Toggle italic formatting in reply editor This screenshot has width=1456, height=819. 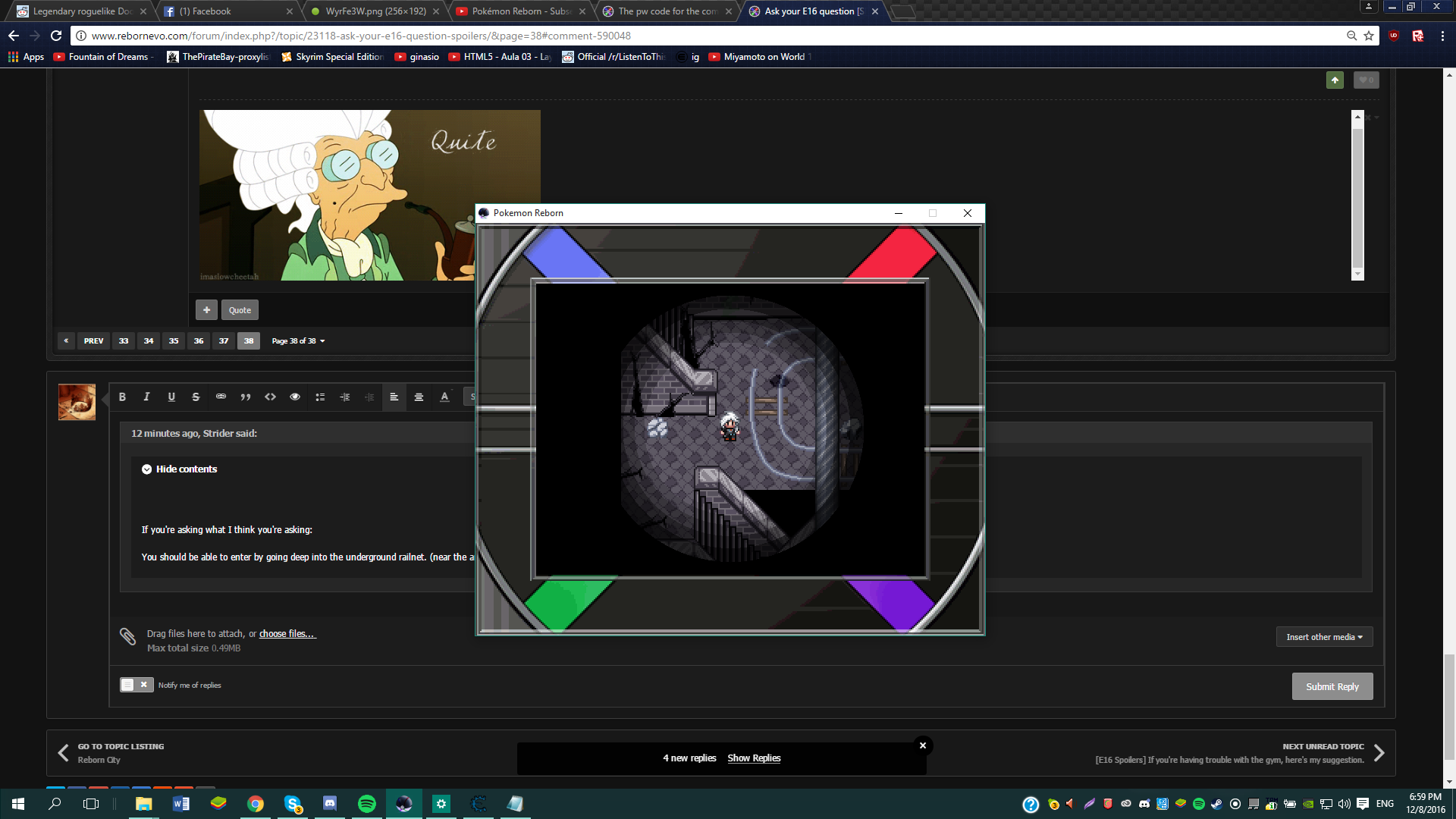(146, 397)
